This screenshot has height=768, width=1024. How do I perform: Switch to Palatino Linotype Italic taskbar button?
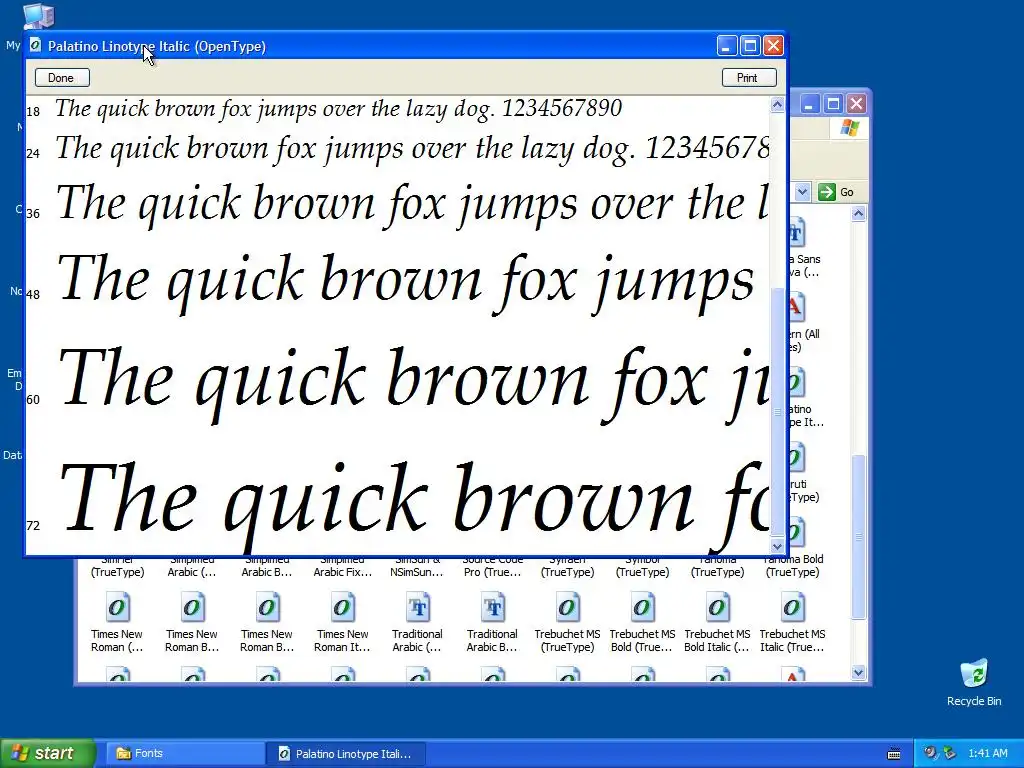tap(347, 753)
